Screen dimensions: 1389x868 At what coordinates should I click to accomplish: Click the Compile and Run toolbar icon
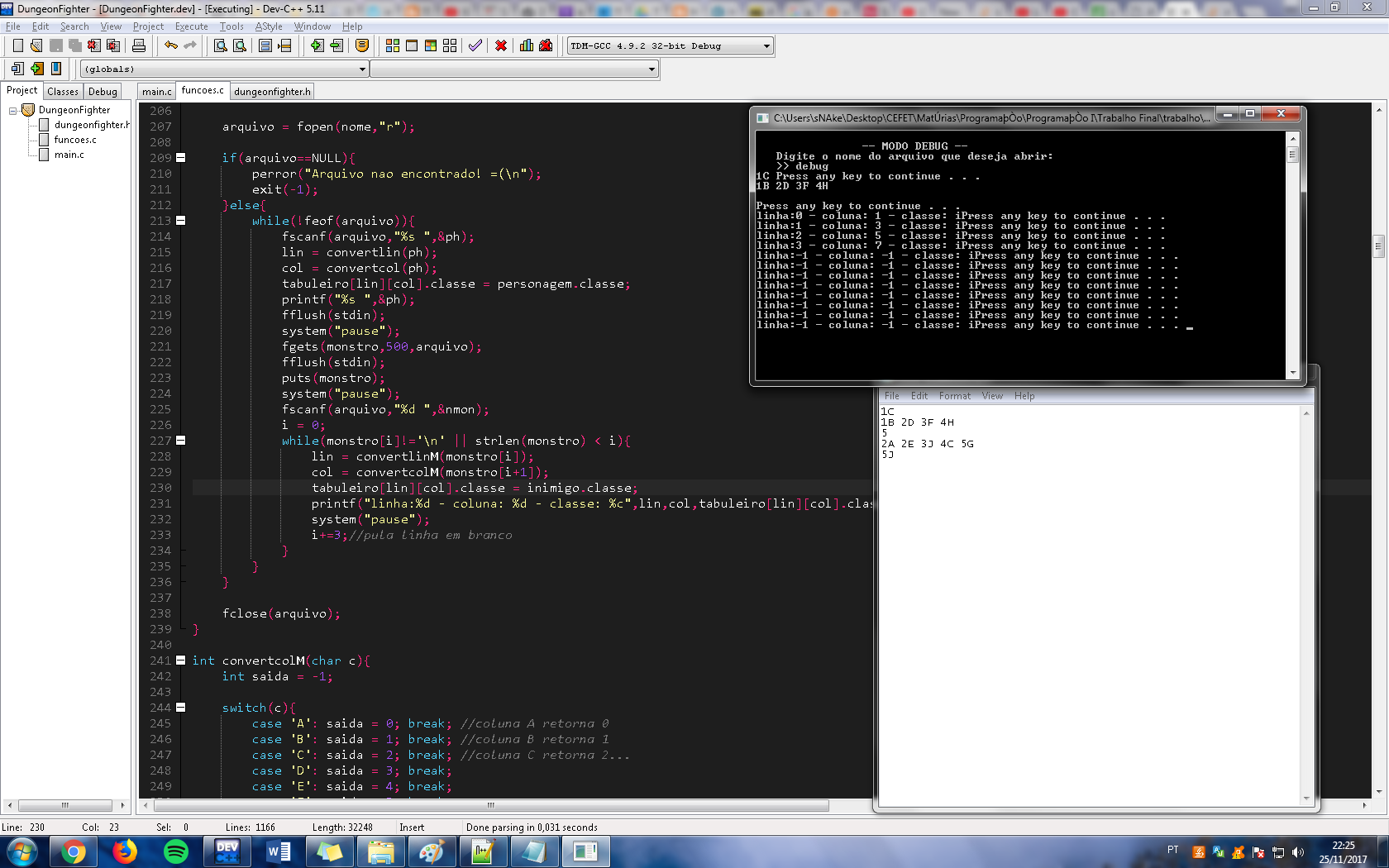click(x=431, y=45)
